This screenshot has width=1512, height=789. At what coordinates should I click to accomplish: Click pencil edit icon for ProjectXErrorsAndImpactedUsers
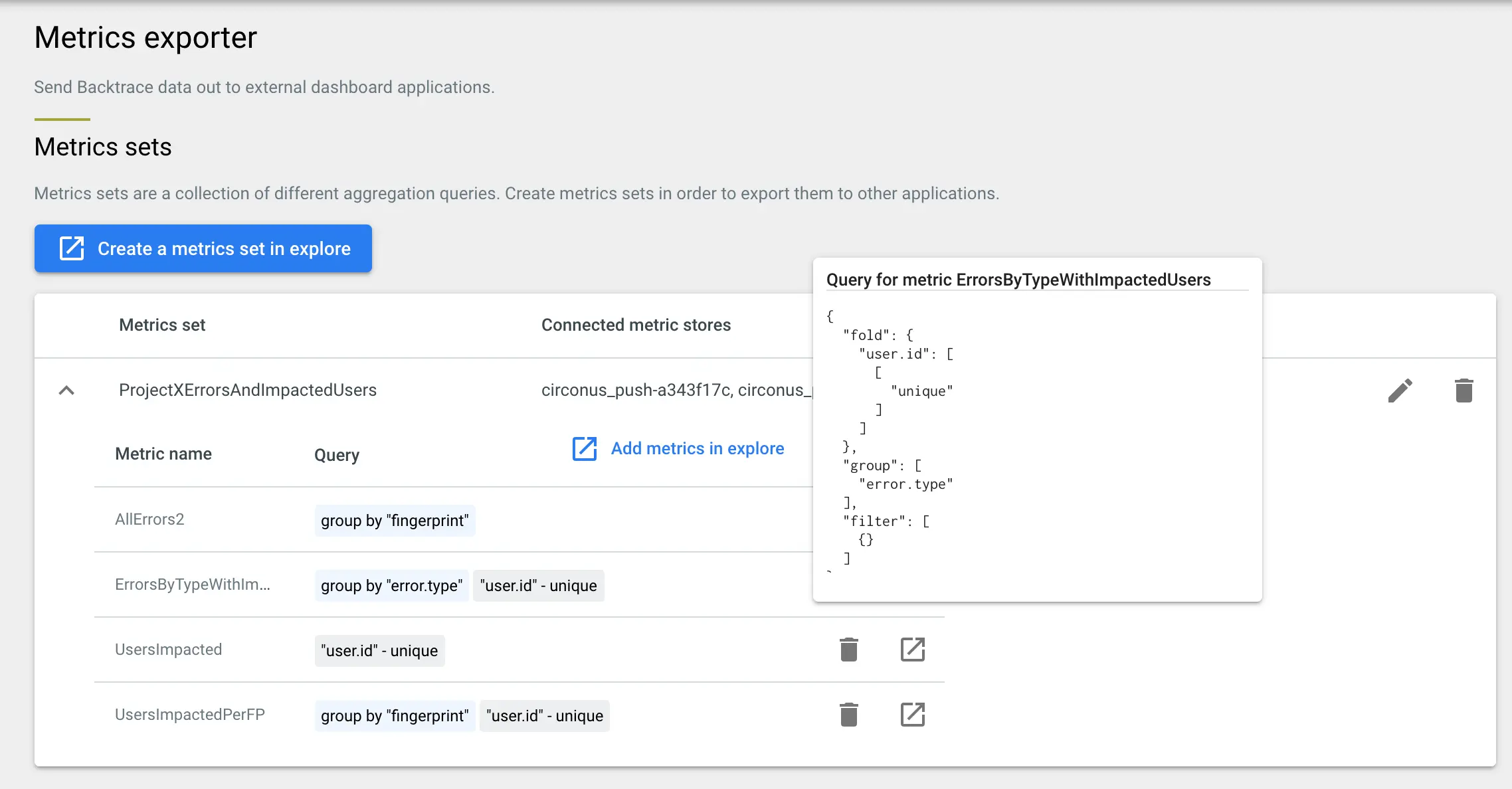1400,391
